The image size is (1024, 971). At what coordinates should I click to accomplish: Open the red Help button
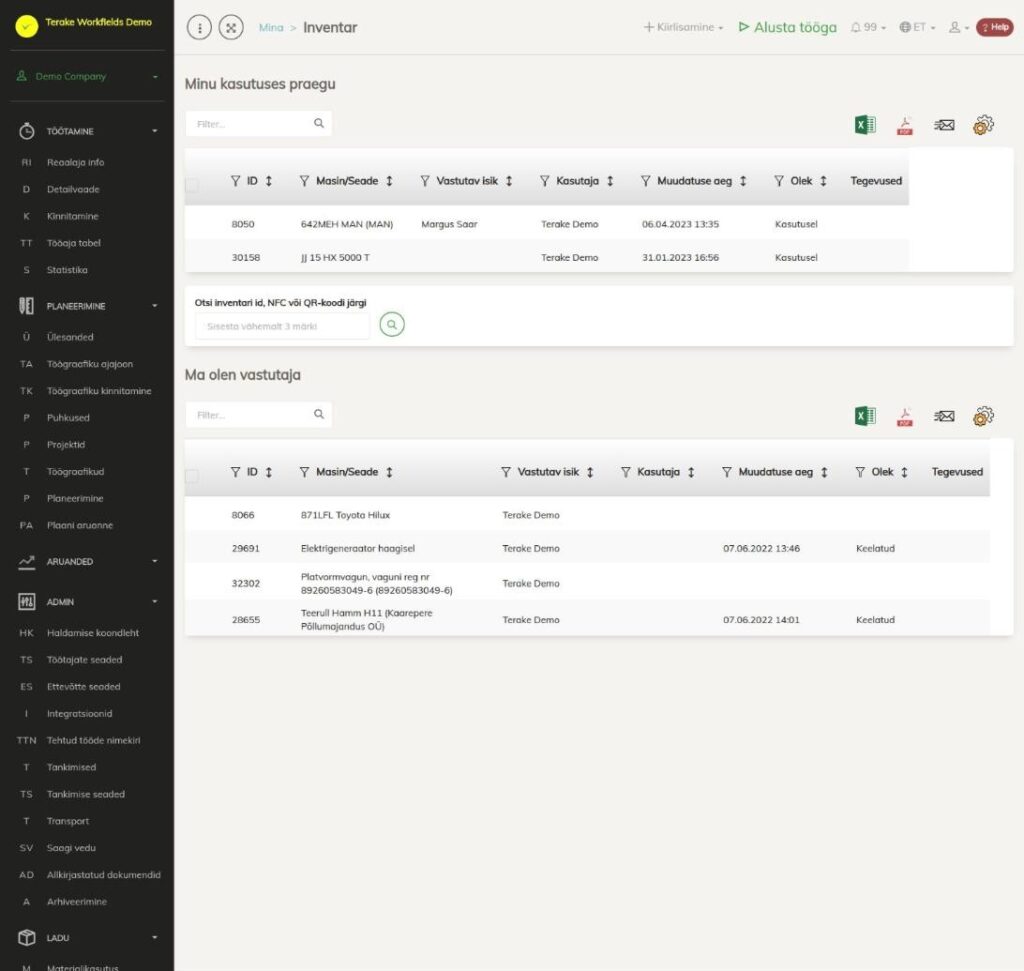(995, 27)
